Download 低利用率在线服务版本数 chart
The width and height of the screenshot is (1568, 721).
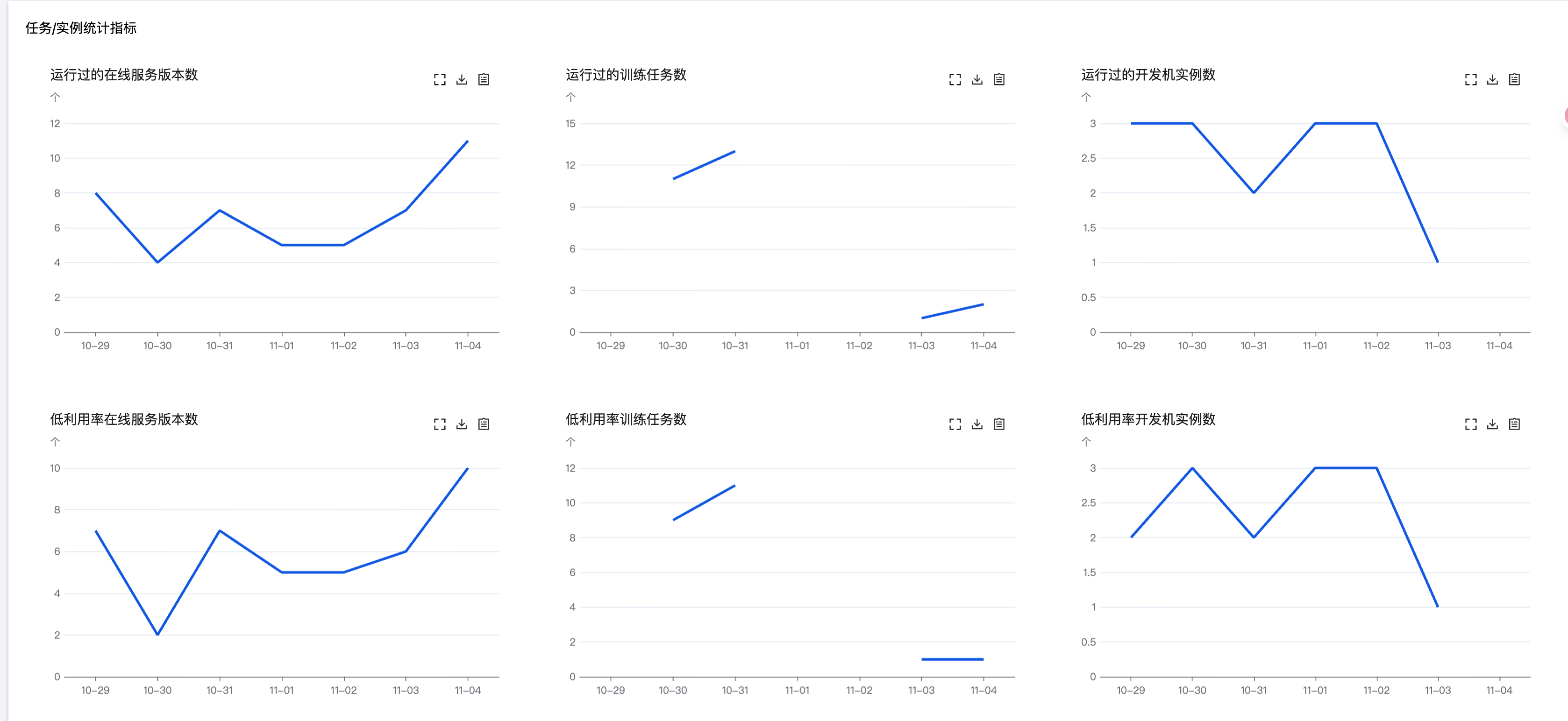click(x=462, y=424)
